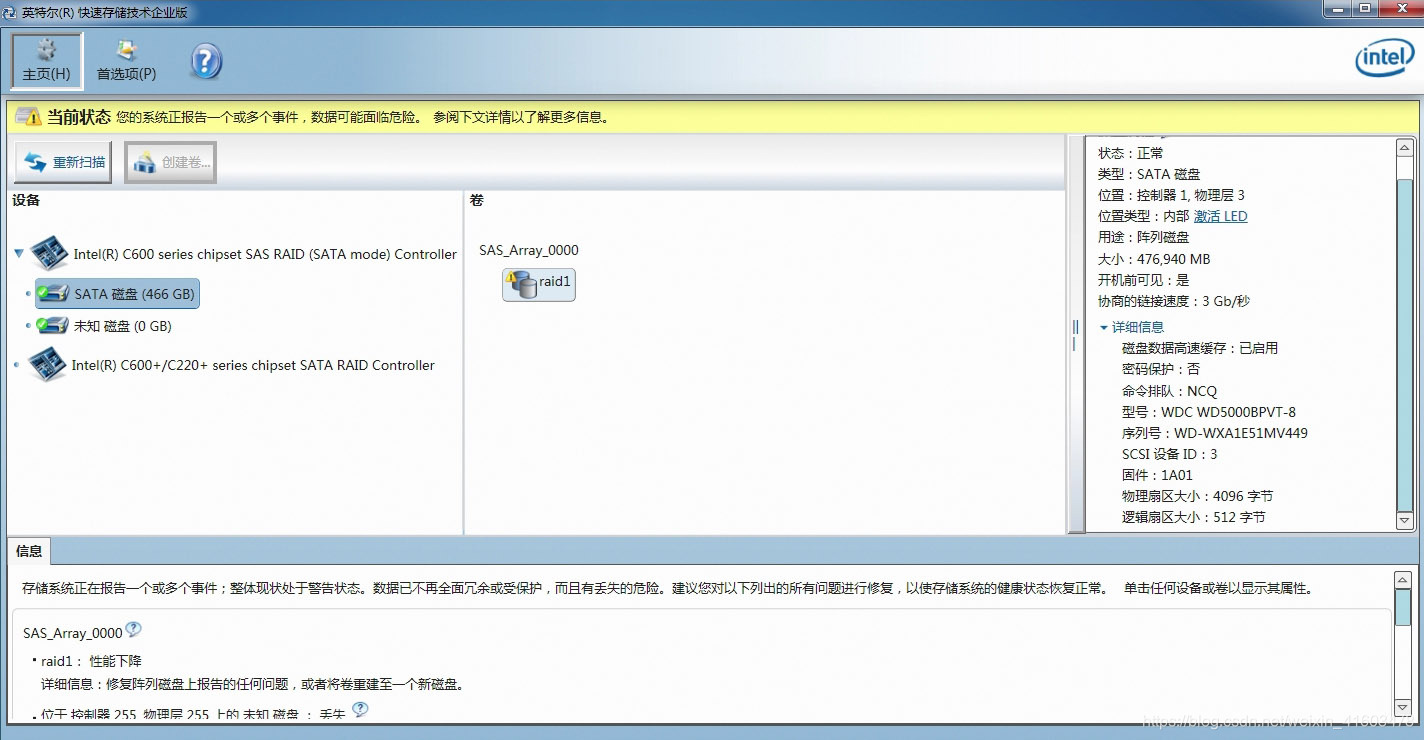The width and height of the screenshot is (1424, 740).
Task: Open 首选项(P) preferences
Action: [x=126, y=60]
